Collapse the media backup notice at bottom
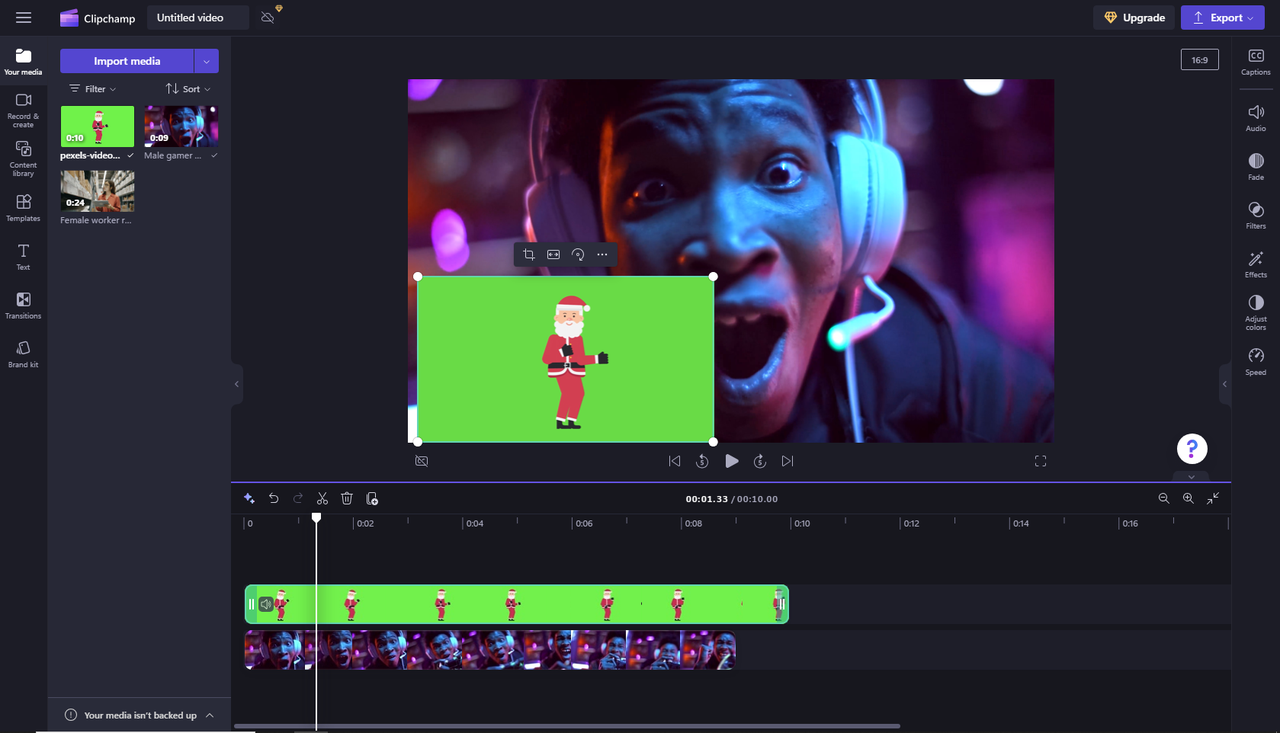1280x733 pixels. click(x=209, y=715)
